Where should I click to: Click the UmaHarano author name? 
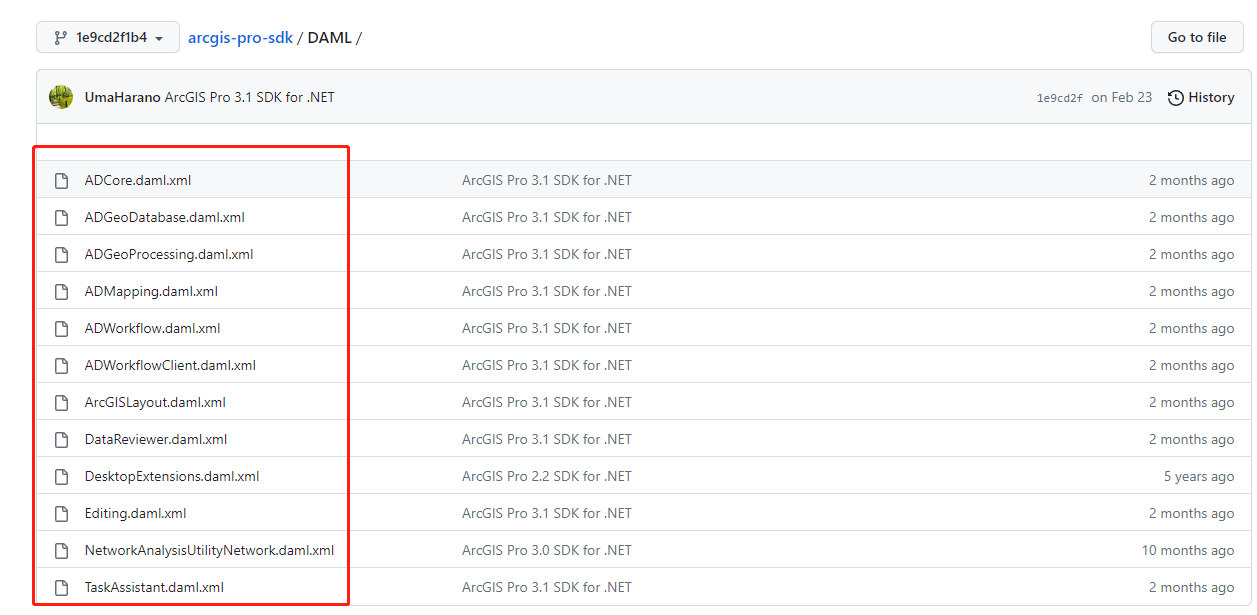tap(122, 98)
